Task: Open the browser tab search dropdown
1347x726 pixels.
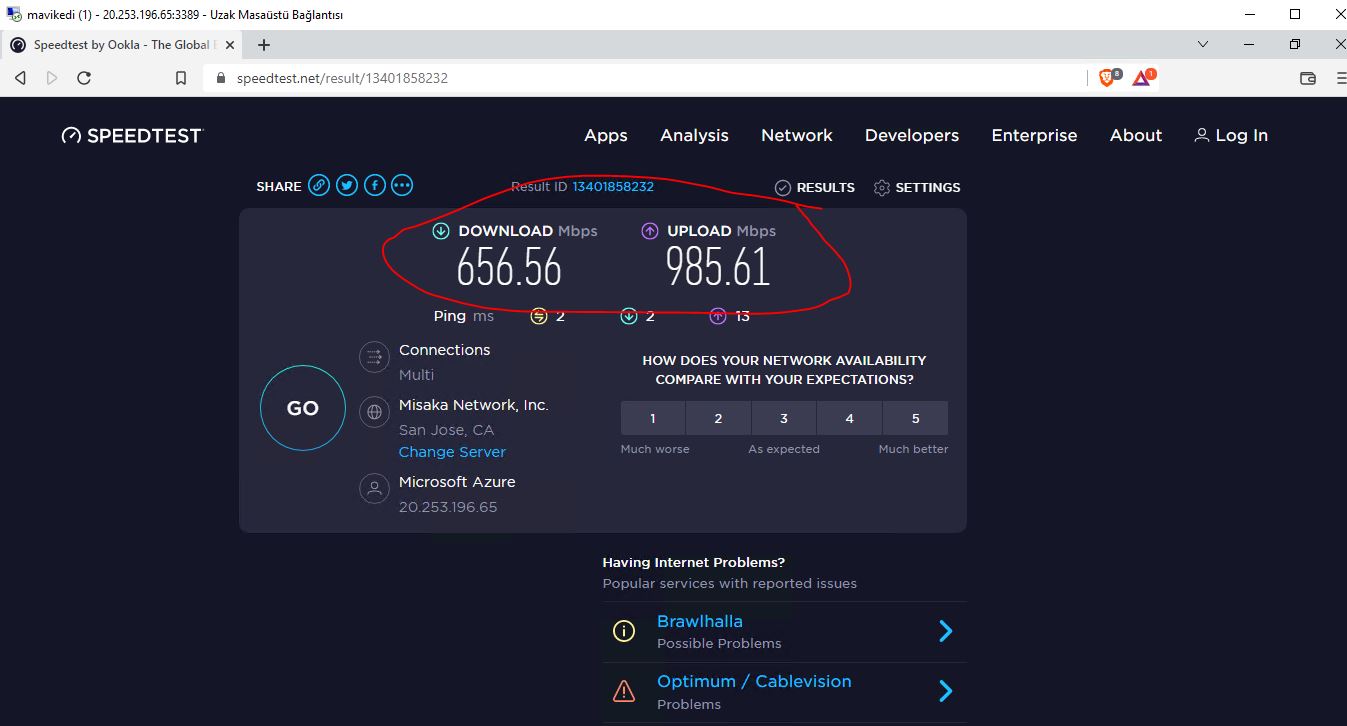Action: click(x=1203, y=44)
